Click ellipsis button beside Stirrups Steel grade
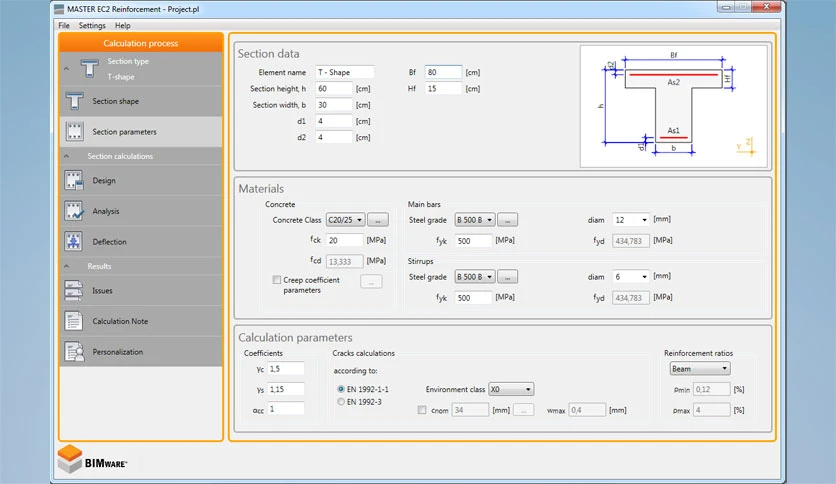 coord(508,277)
